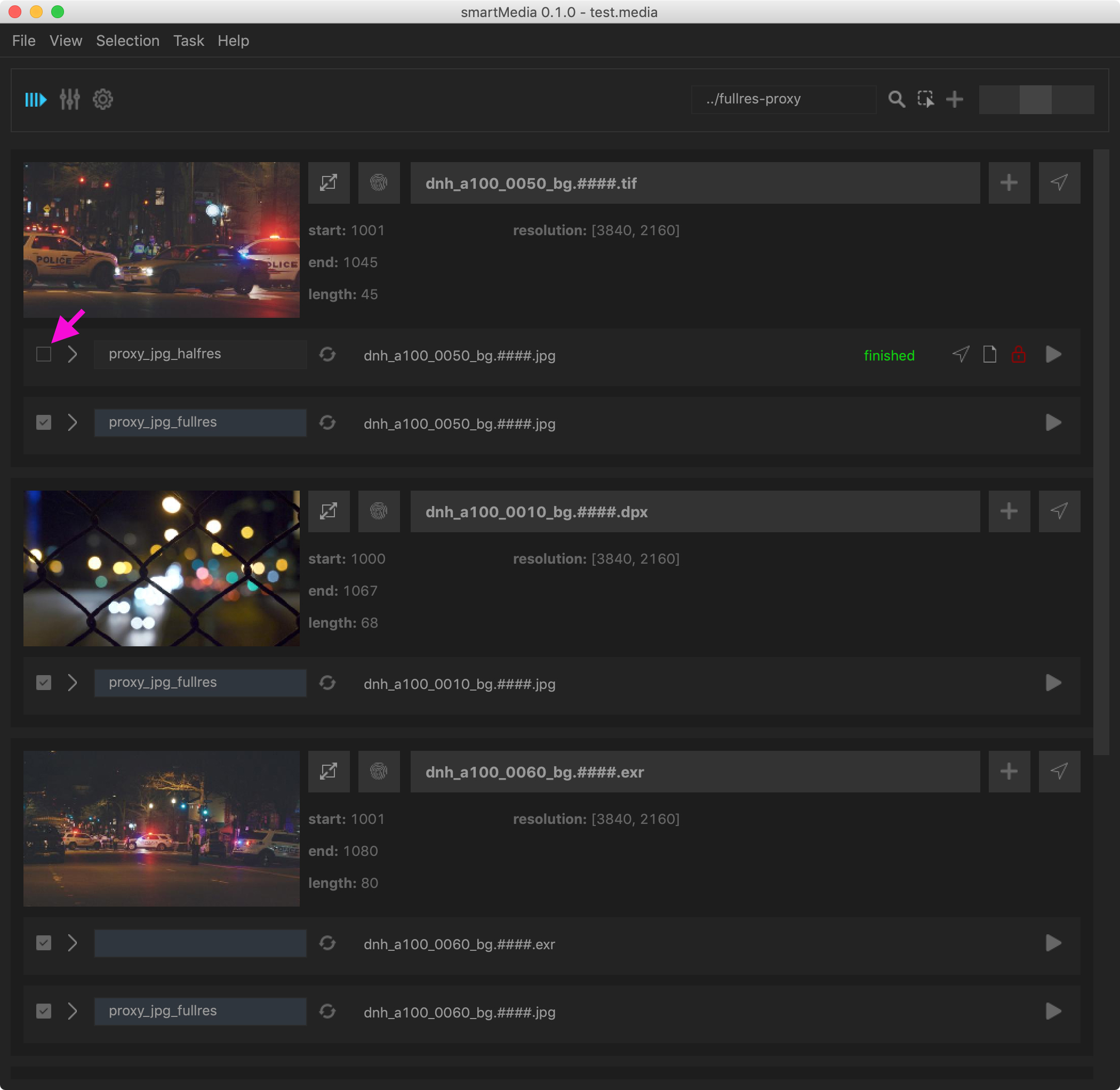Click refresh icon on dnh_a100_0010_bg jpg row
The image size is (1120, 1090).
pyautogui.click(x=327, y=683)
